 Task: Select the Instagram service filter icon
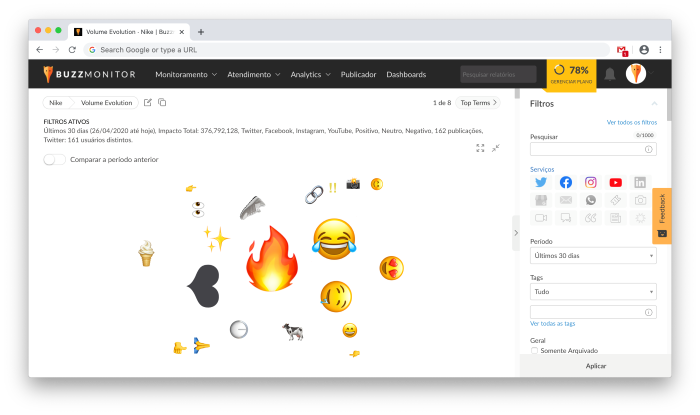pyautogui.click(x=591, y=182)
